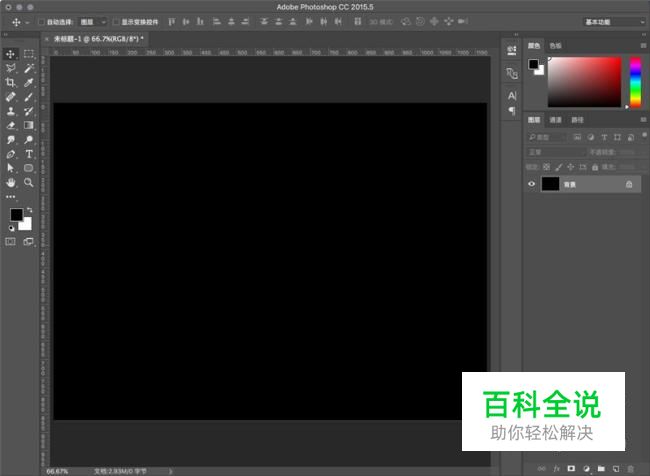The width and height of the screenshot is (650, 476).
Task: Select the Crop tool
Action: tap(10, 83)
